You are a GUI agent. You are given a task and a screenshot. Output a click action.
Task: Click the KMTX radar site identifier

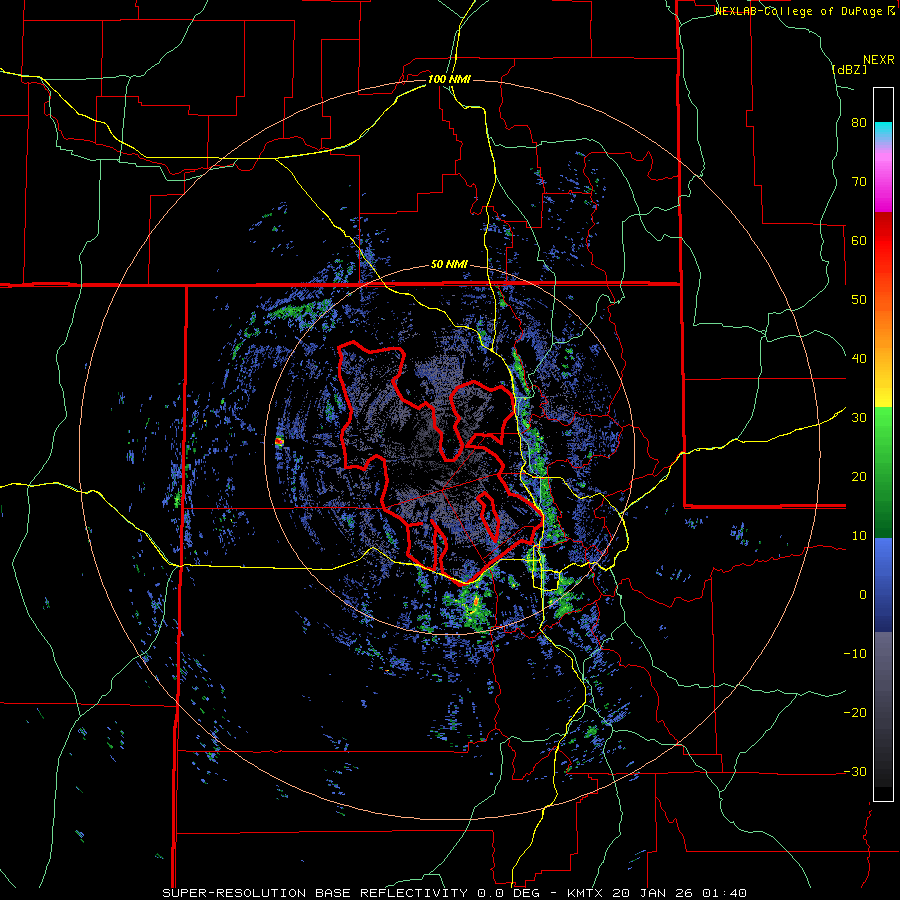coord(587,893)
